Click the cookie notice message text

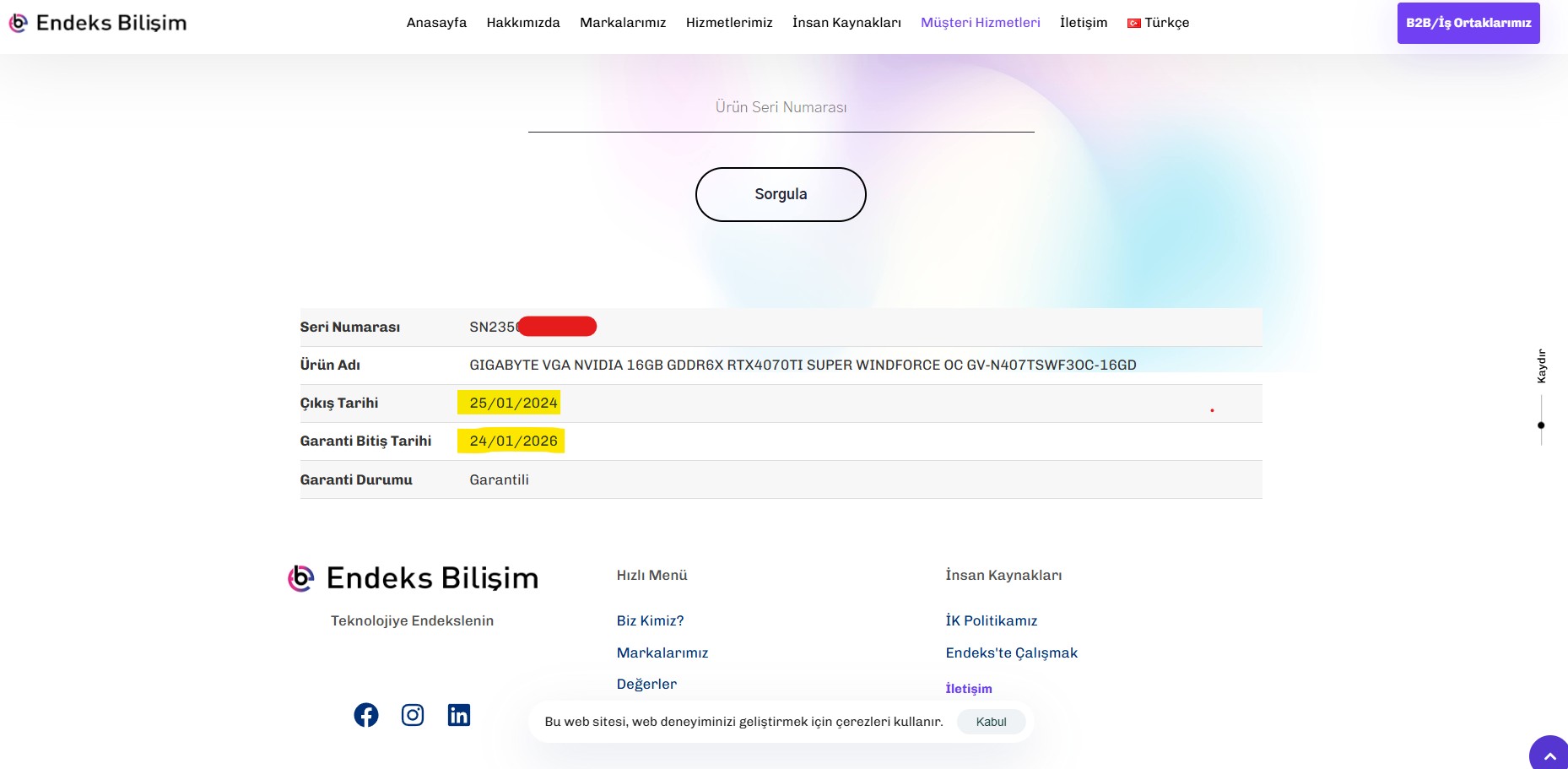coord(743,722)
